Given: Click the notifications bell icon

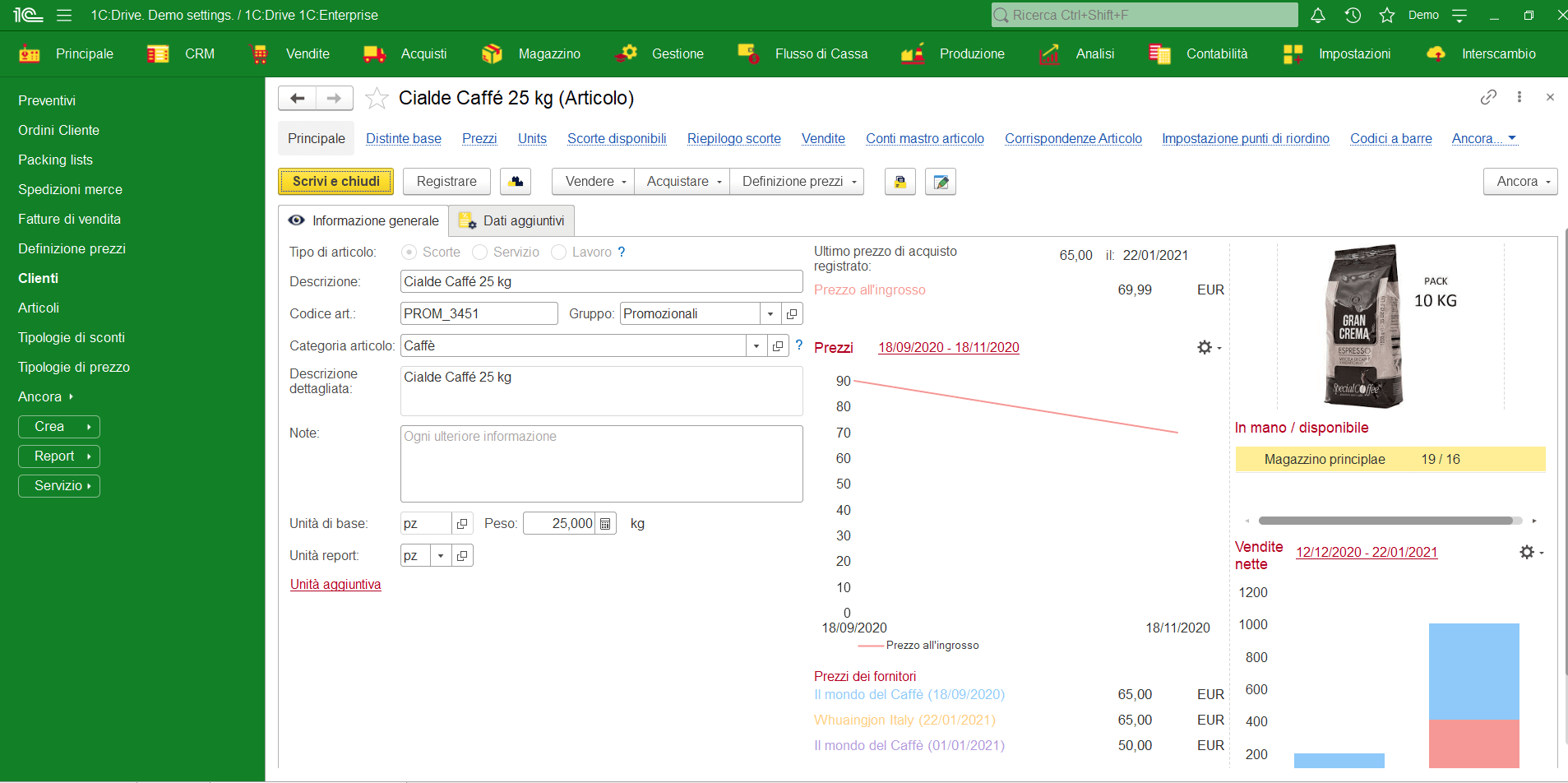Looking at the screenshot, I should [1317, 15].
